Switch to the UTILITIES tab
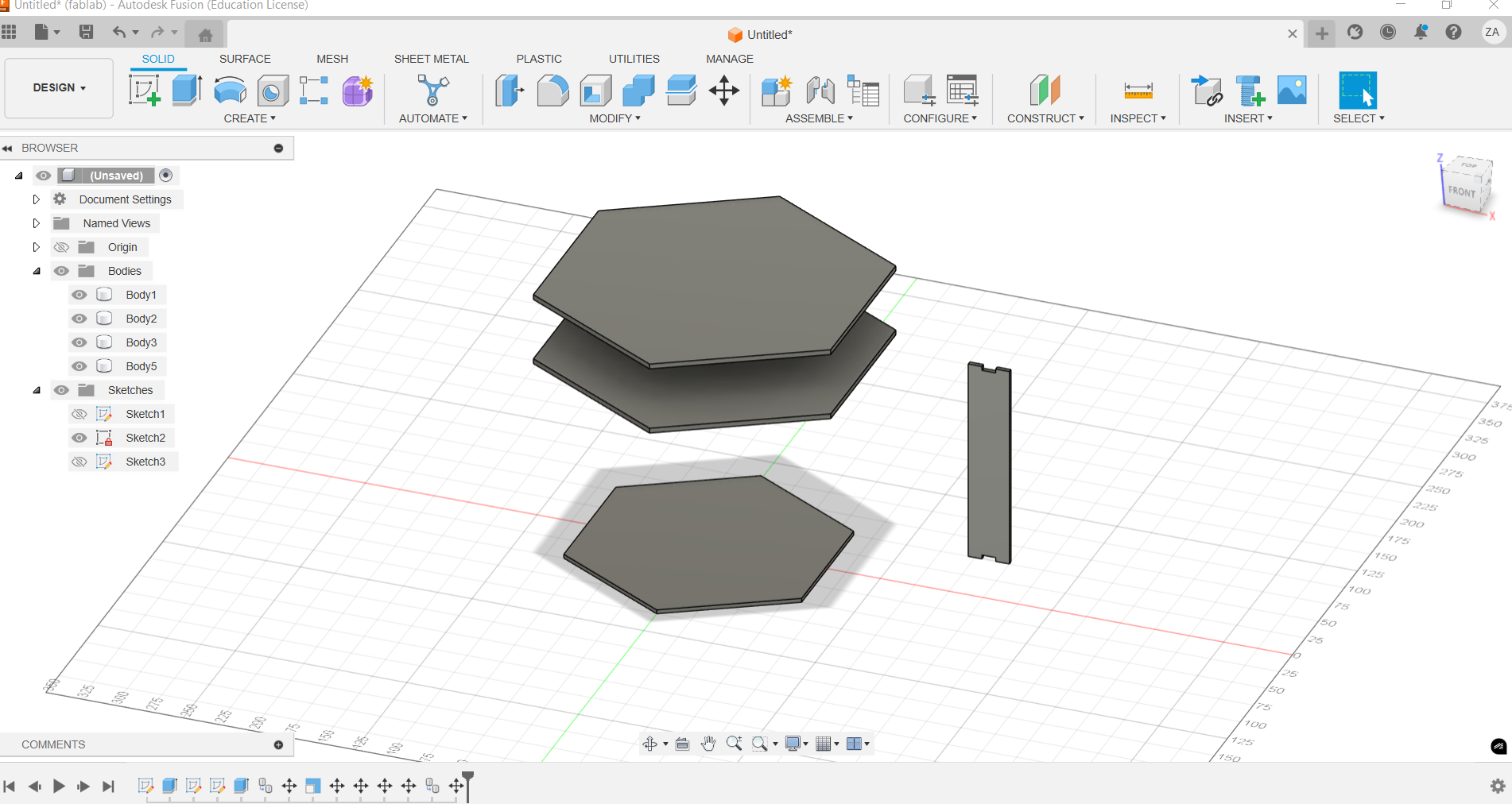 pos(634,59)
